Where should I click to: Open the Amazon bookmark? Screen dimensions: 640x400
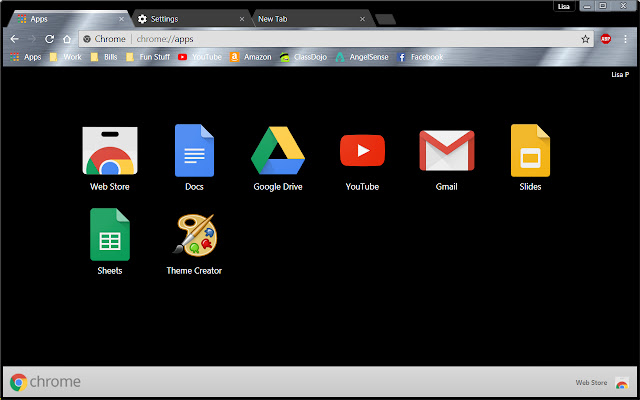[251, 57]
